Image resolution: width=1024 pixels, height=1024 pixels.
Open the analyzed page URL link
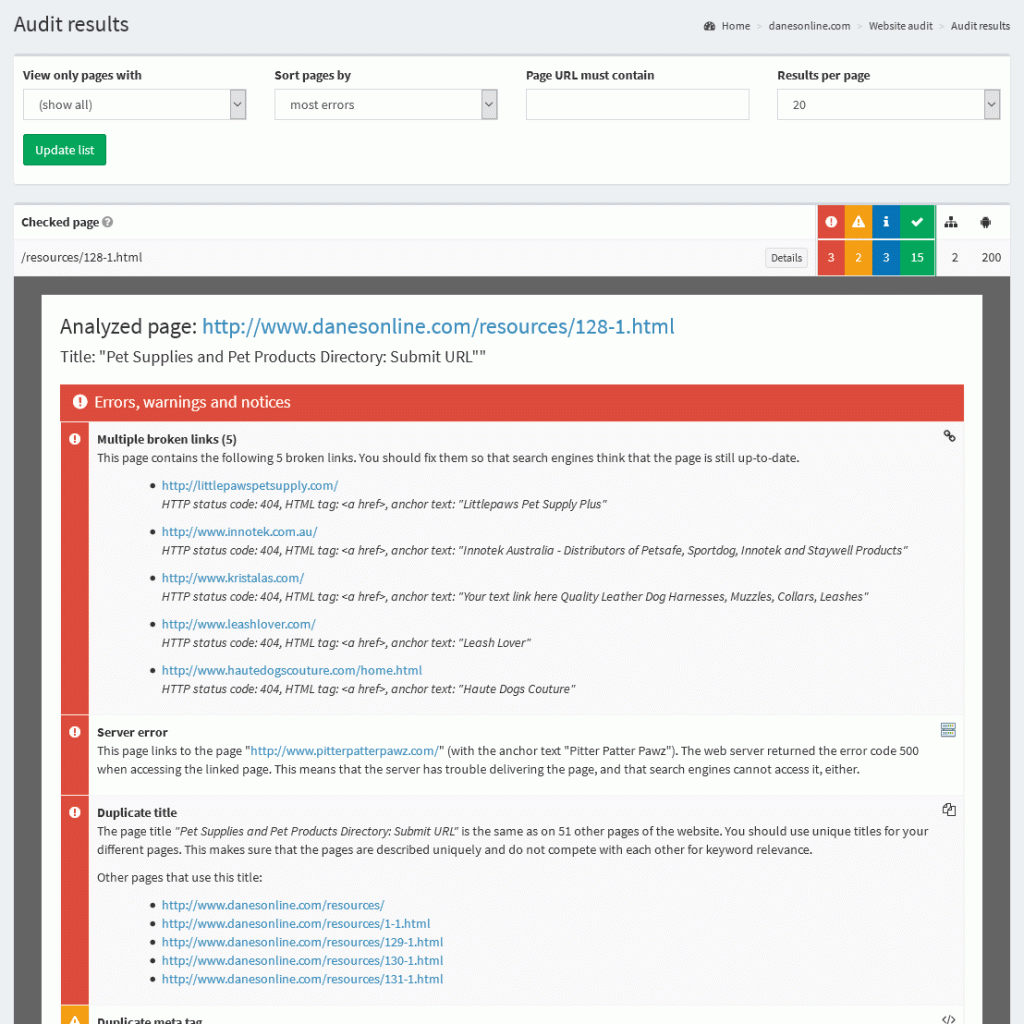[438, 327]
